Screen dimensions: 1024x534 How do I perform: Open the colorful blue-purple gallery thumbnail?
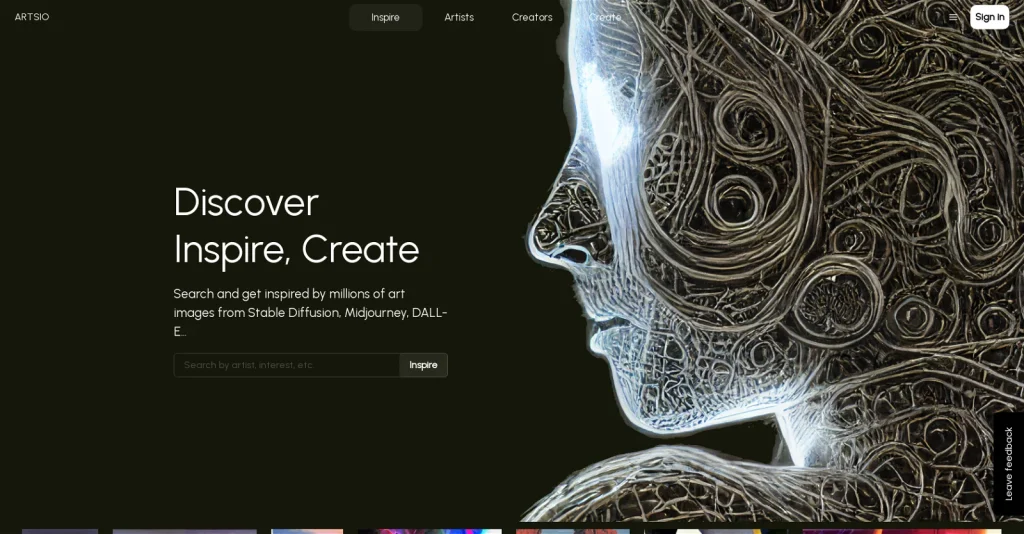pyautogui.click(x=430, y=531)
